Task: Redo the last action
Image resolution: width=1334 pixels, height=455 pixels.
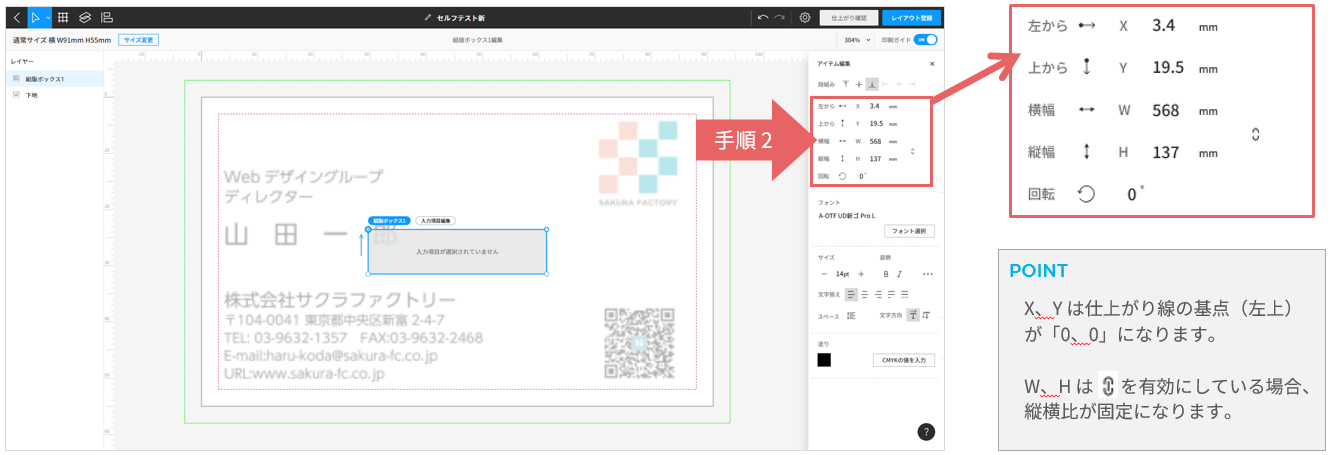Action: coord(779,17)
